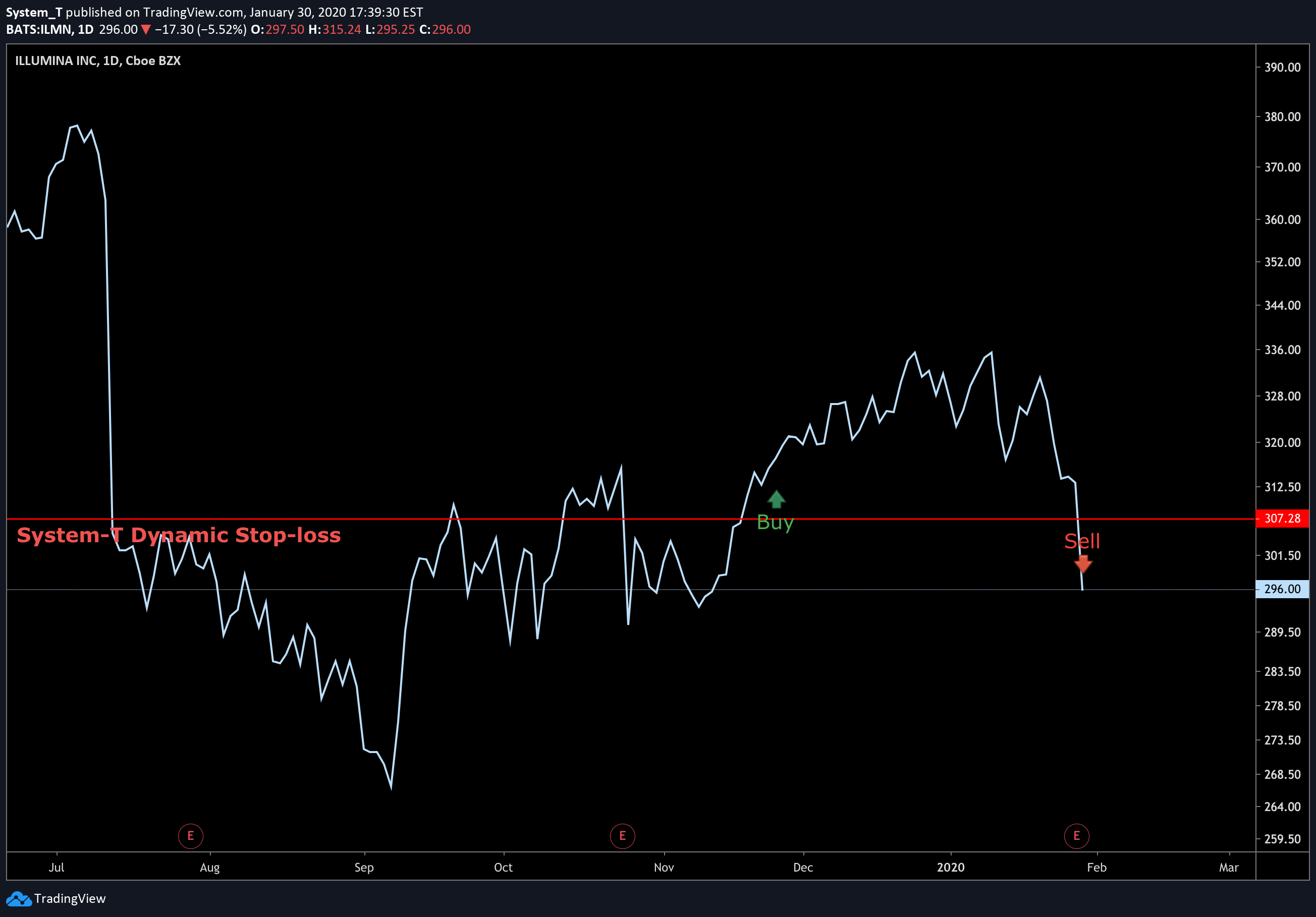
Task: Click the high value H:315.24
Action: click(335, 29)
